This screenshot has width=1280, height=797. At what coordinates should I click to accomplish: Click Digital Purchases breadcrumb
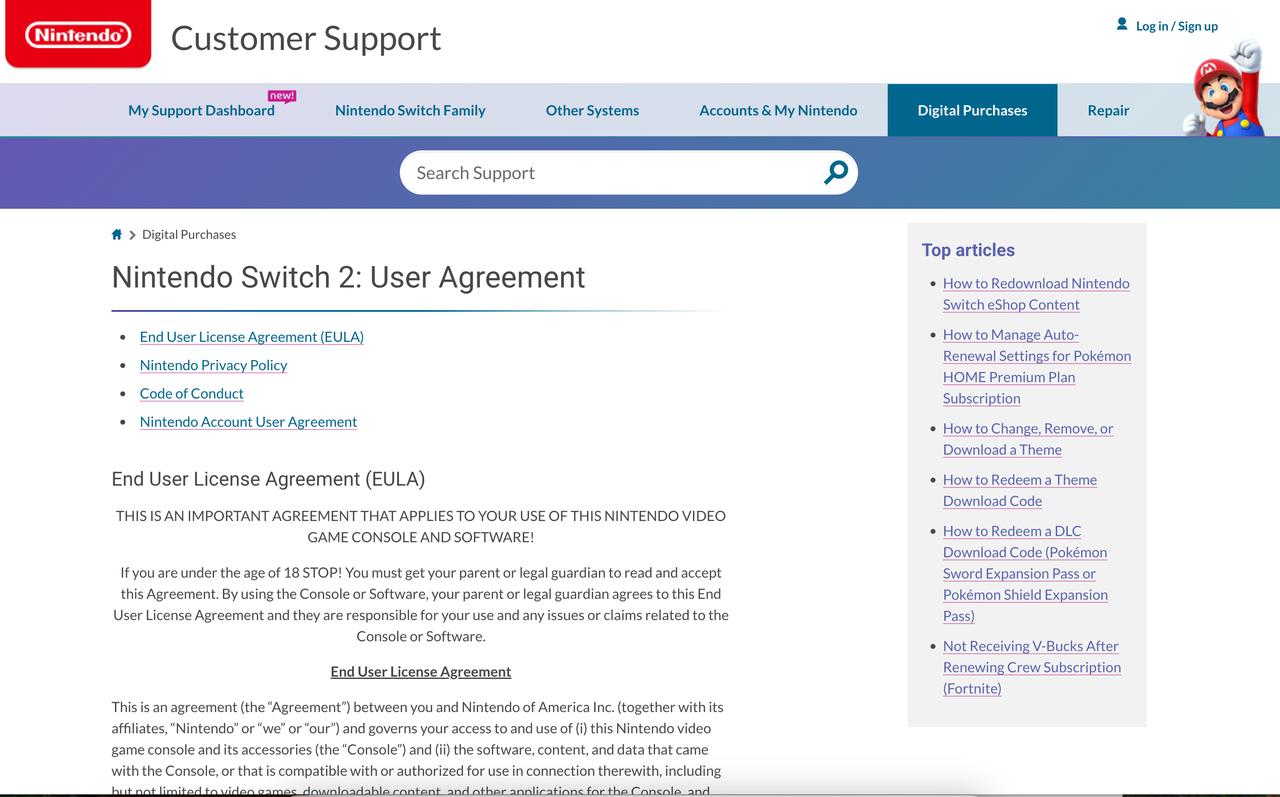[x=189, y=234]
